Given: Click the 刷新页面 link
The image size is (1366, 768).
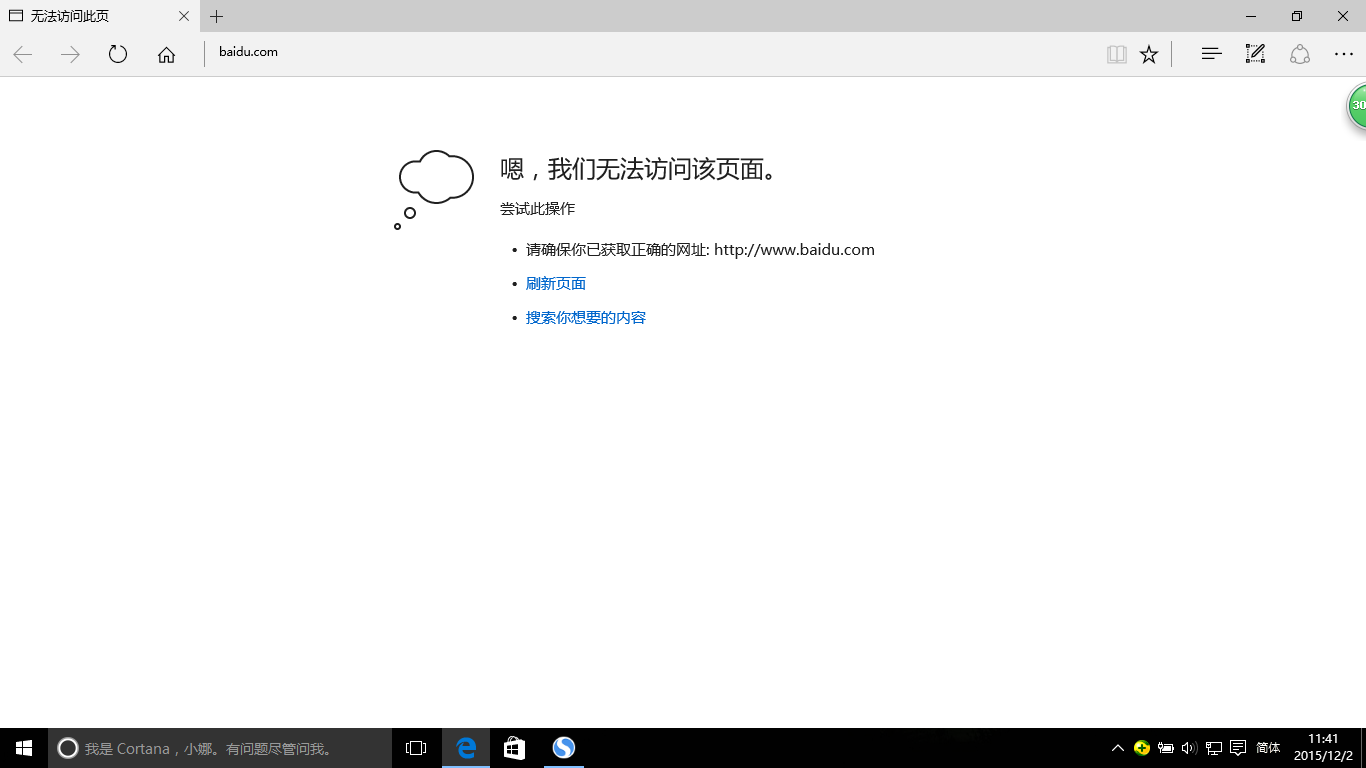Looking at the screenshot, I should point(556,284).
